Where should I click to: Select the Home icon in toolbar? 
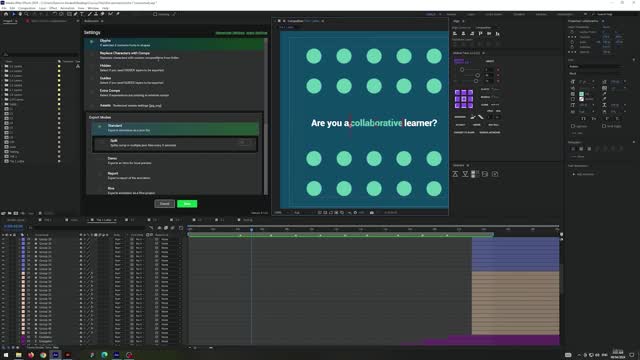tap(6, 14)
